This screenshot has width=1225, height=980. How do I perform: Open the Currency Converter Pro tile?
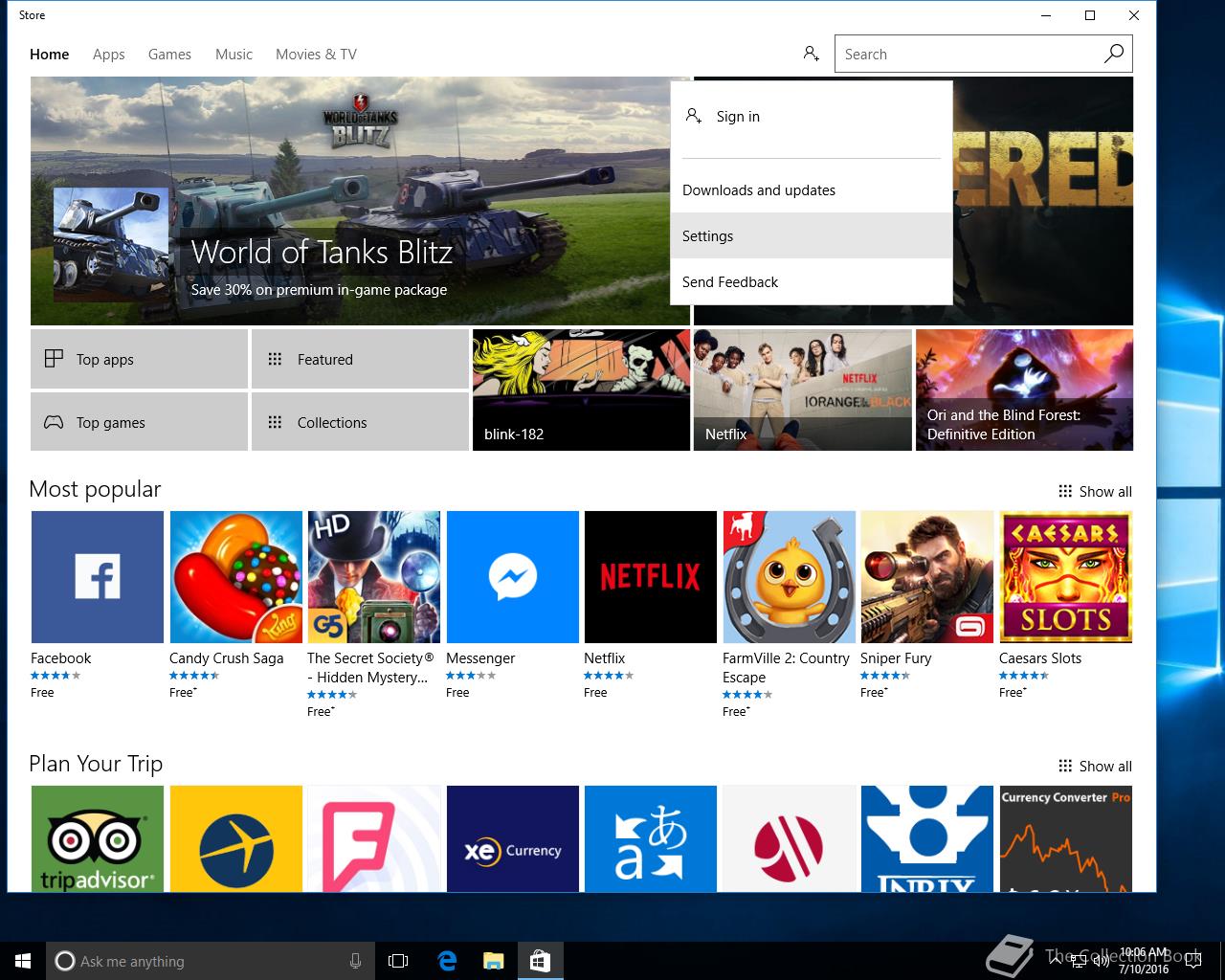tap(1065, 838)
